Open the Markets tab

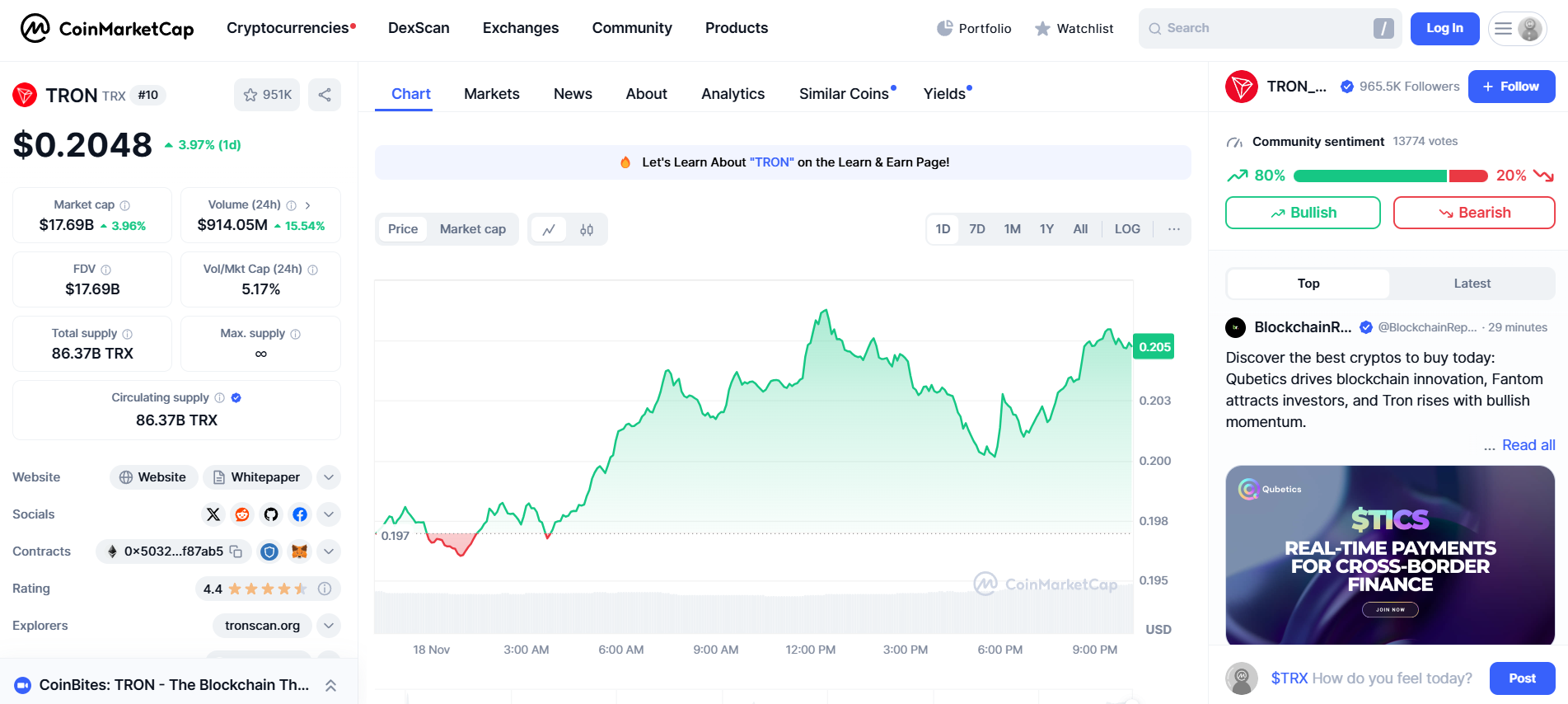click(x=491, y=94)
